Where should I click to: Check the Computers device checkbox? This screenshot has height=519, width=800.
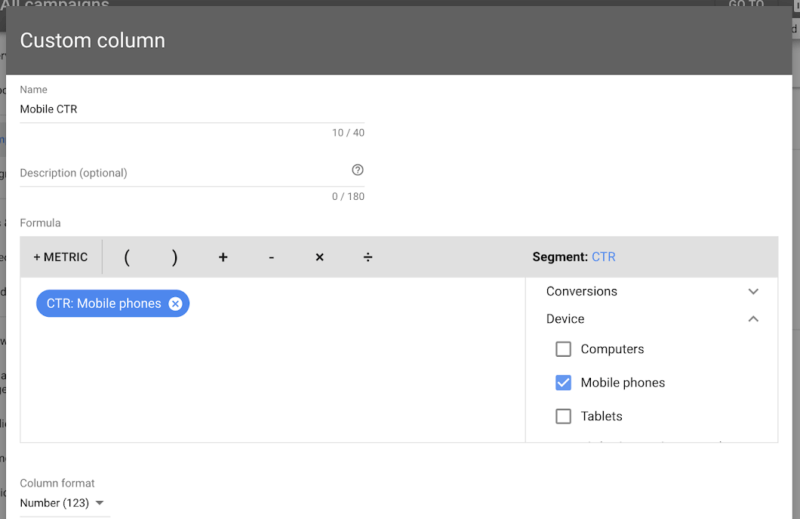pyautogui.click(x=563, y=349)
